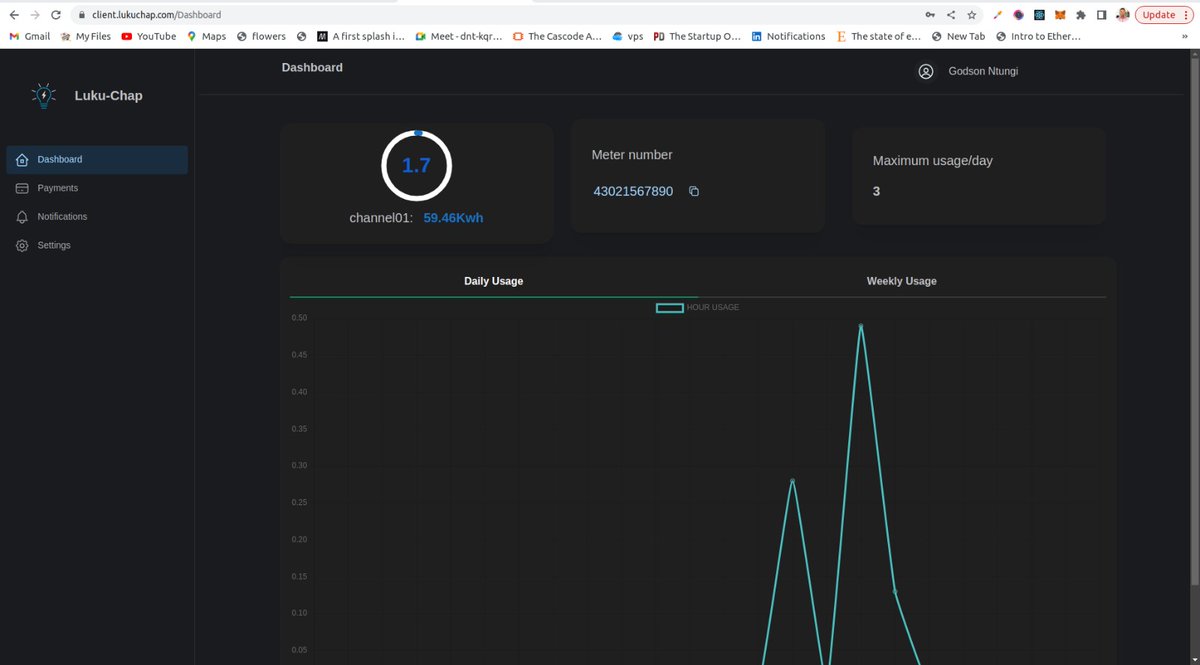Image resolution: width=1200 pixels, height=665 pixels.
Task: Click the circular 1.7 usage gauge
Action: point(416,166)
